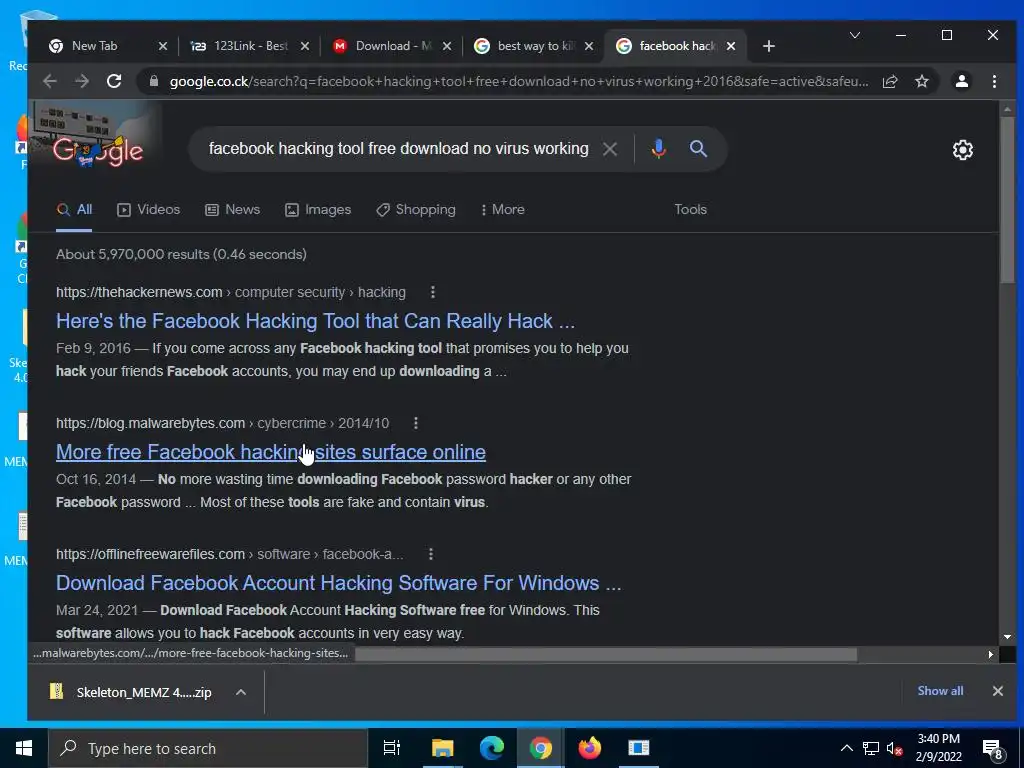
Task: Open the network tray icon
Action: [x=870, y=748]
